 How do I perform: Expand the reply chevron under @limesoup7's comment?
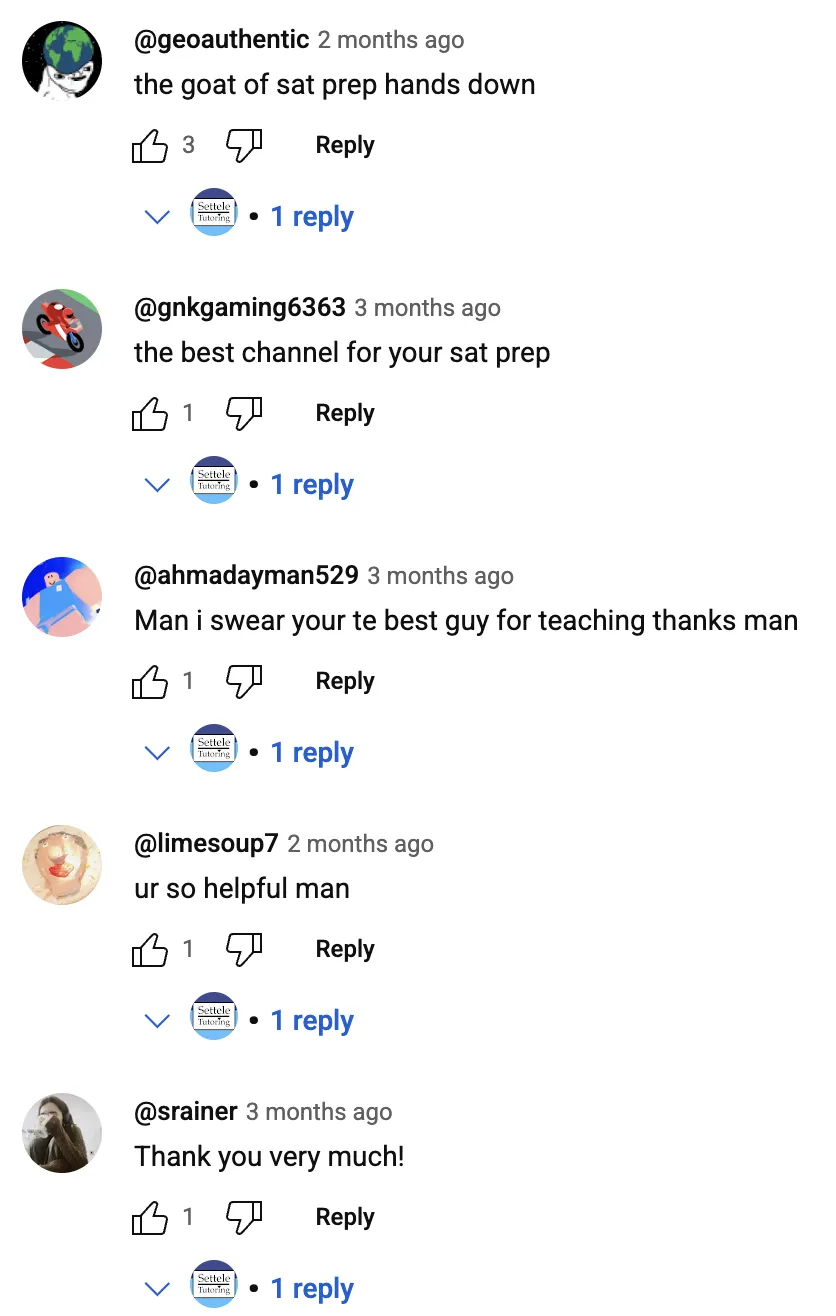click(x=157, y=1021)
